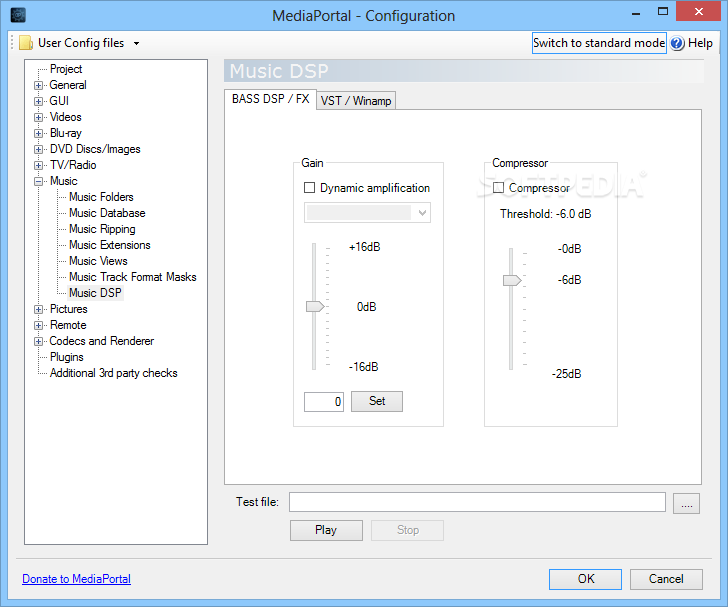
Task: Select Plugins in the settings tree
Action: (67, 357)
